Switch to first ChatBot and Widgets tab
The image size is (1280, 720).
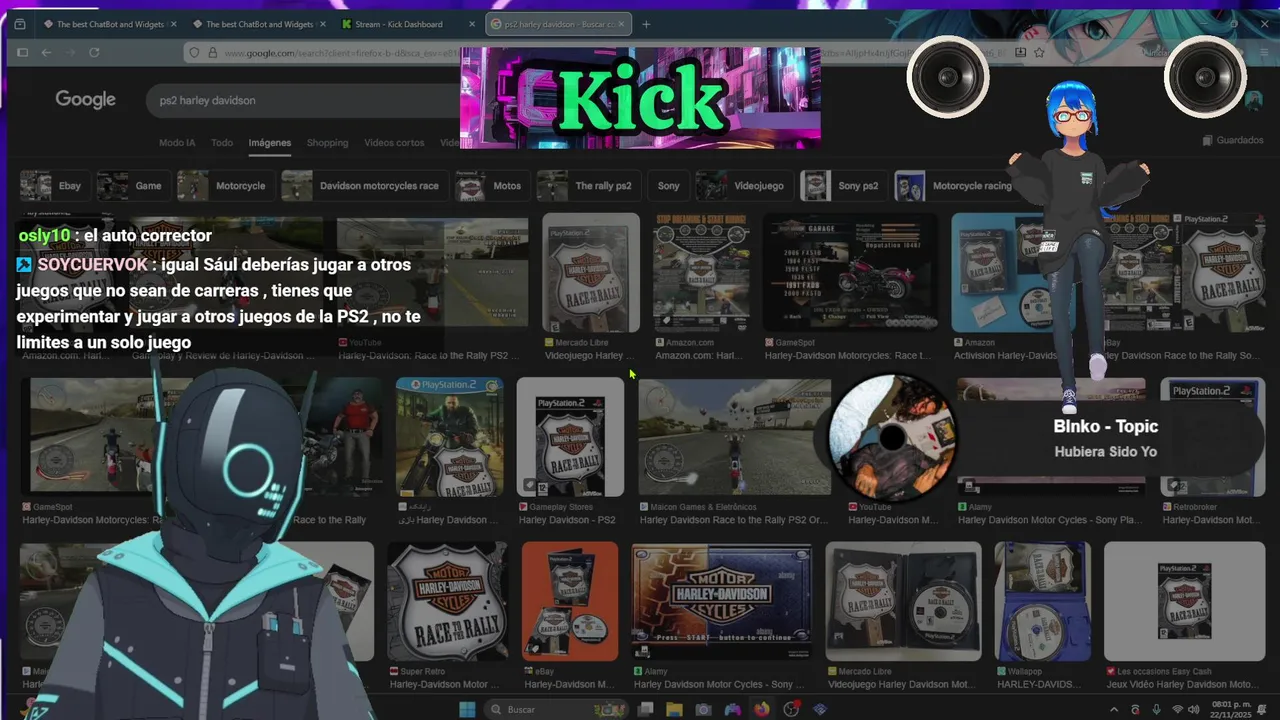coord(109,24)
